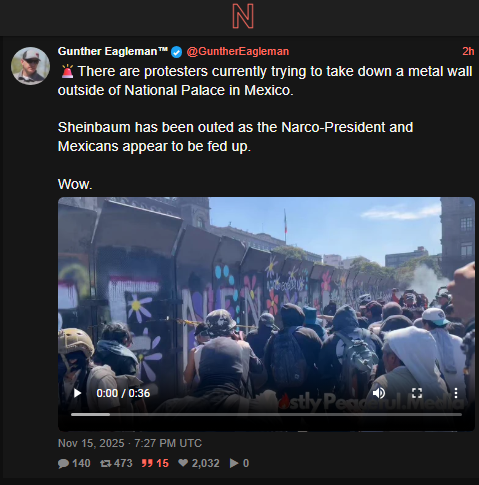Click the replies speech bubble icon showing 140
Viewport: 479px width, 485px height.
pyautogui.click(x=63, y=463)
